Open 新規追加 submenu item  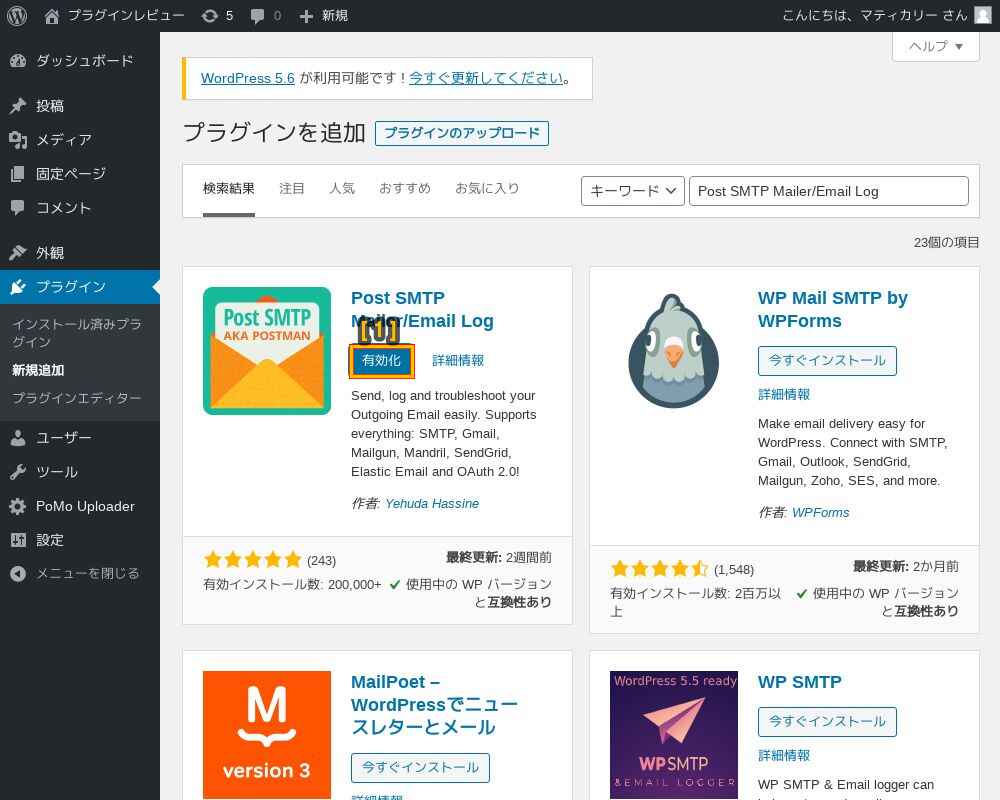coord(38,370)
